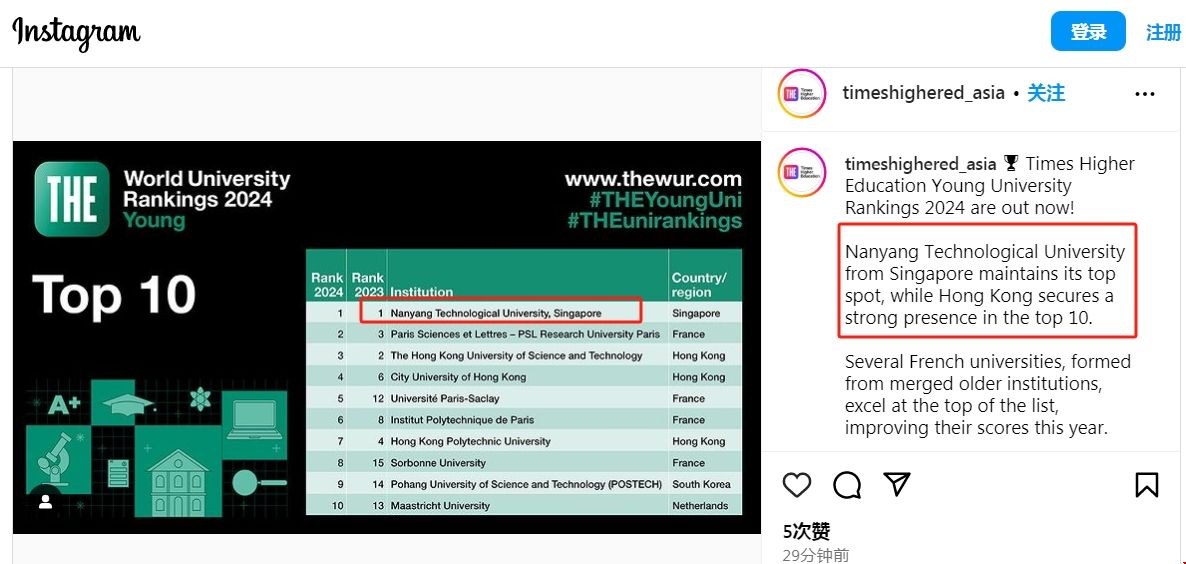
Task: View the 5次赞 likes count
Action: point(807,531)
